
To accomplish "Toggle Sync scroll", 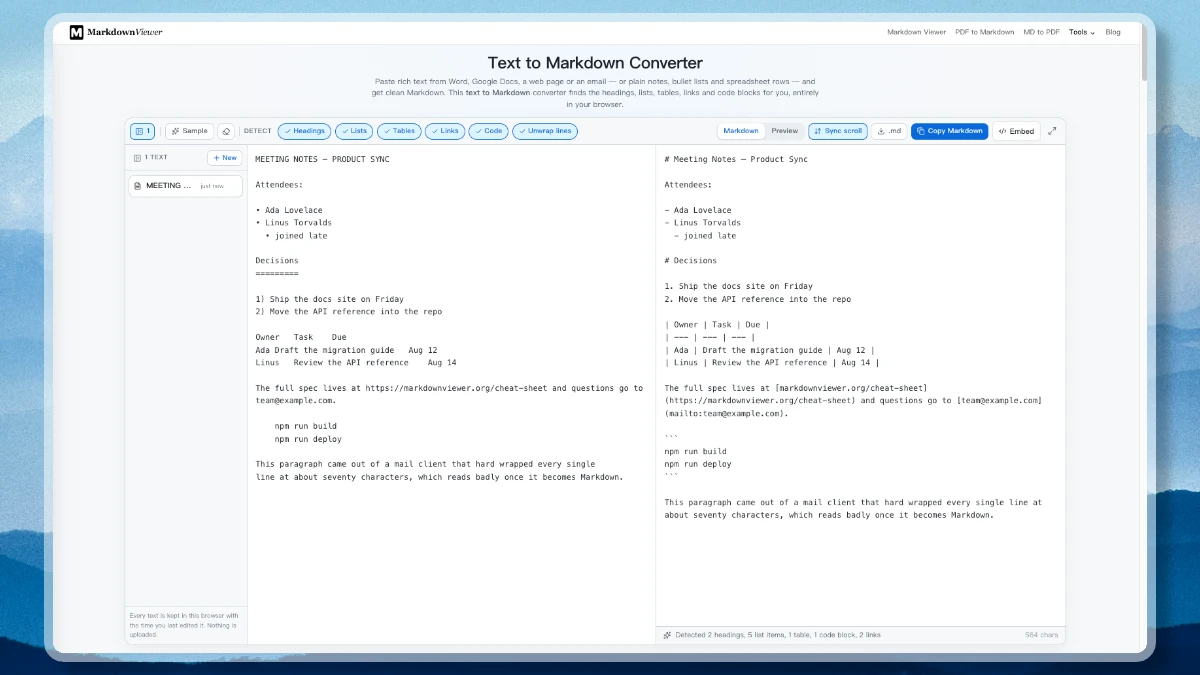I will (838, 131).
